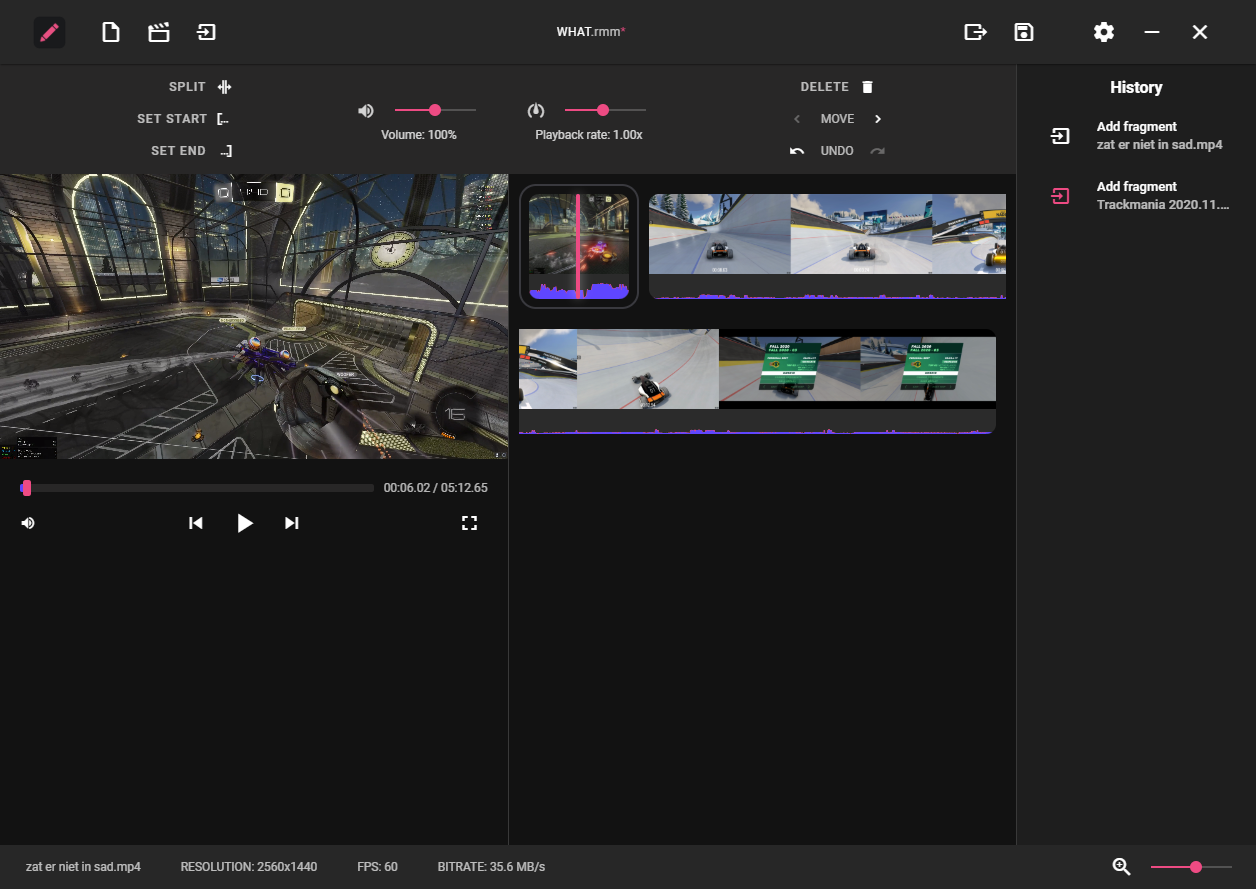Adjust the Playback rate slider handle

click(x=603, y=110)
